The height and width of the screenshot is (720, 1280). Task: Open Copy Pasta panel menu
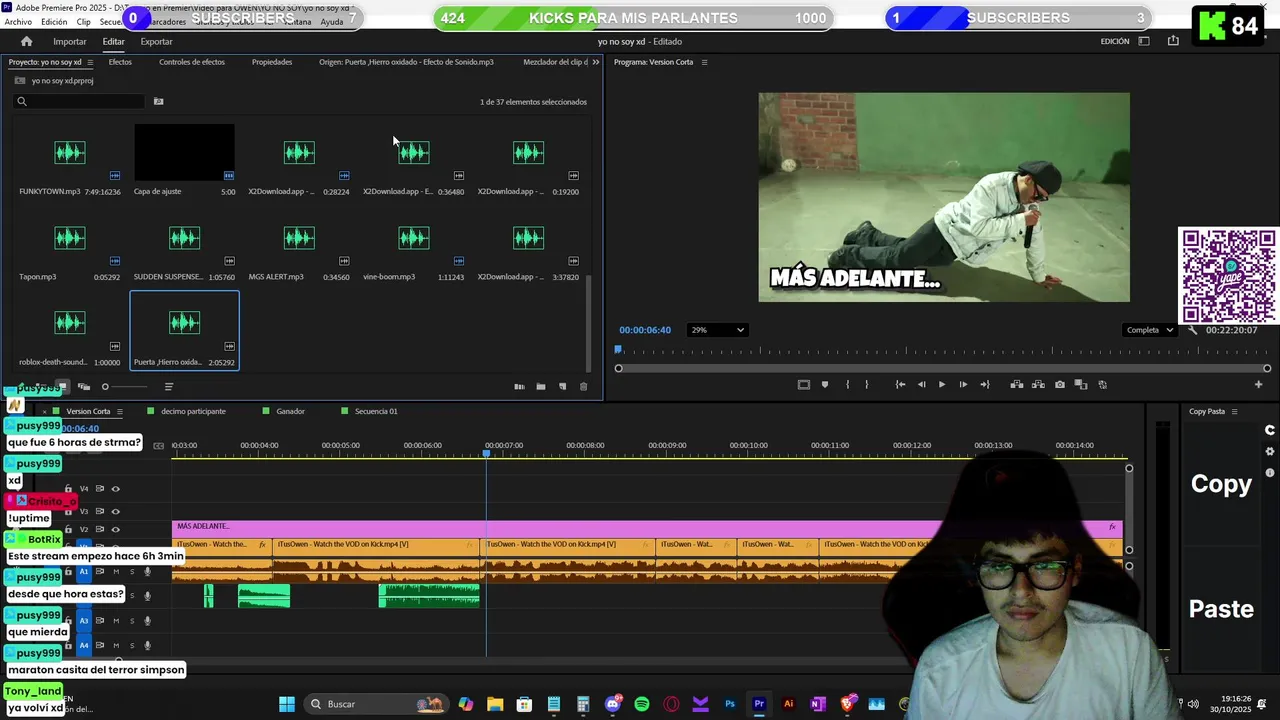coord(1234,411)
